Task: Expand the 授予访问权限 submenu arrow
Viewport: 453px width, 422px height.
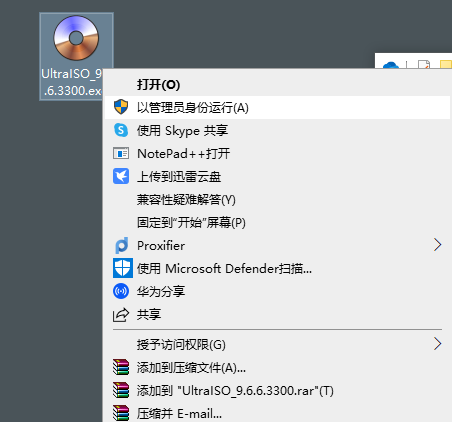Action: point(438,344)
